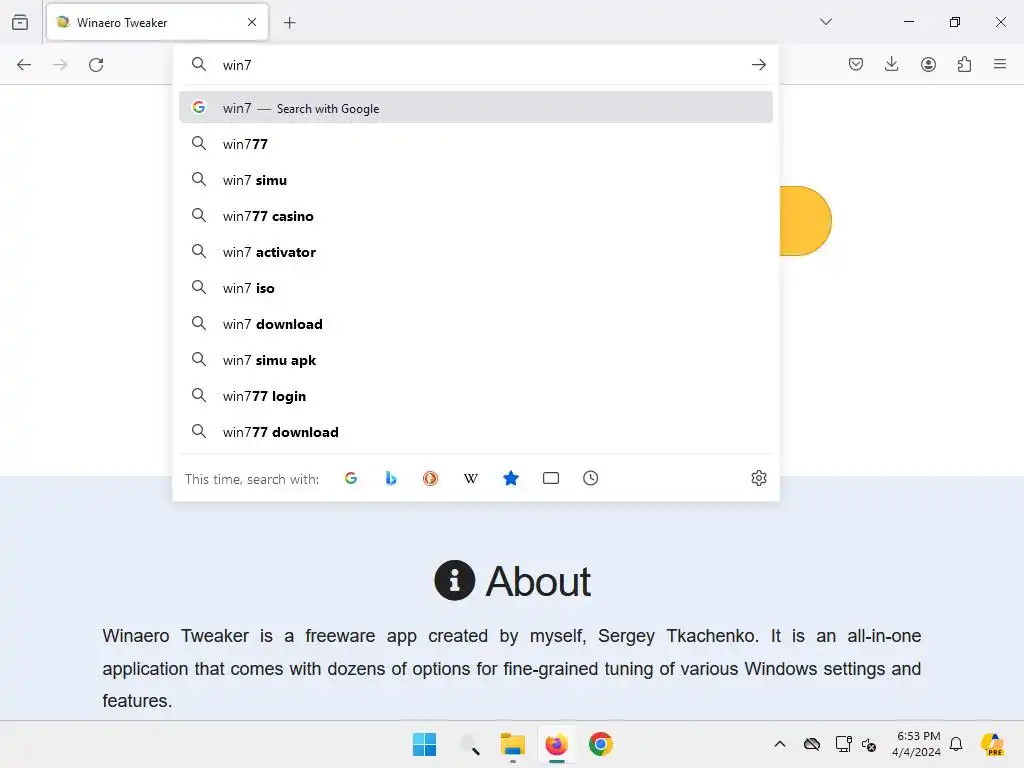
Task: Open the Downloads panel
Action: point(891,64)
